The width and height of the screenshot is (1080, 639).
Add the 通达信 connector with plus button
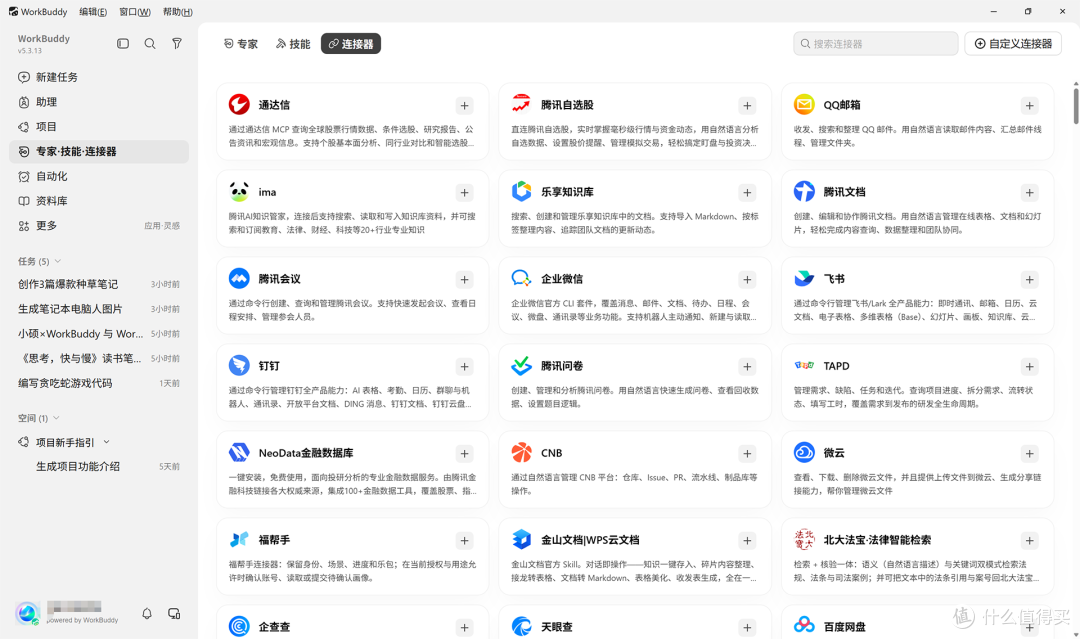pos(464,105)
